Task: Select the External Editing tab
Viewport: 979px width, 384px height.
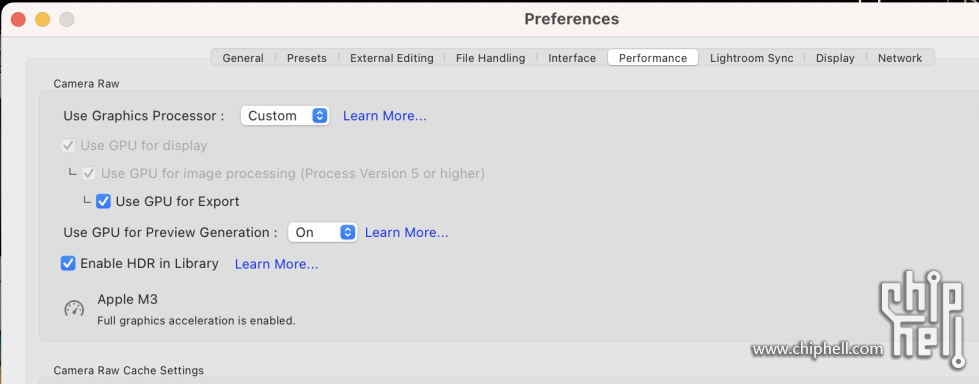Action: [391, 58]
